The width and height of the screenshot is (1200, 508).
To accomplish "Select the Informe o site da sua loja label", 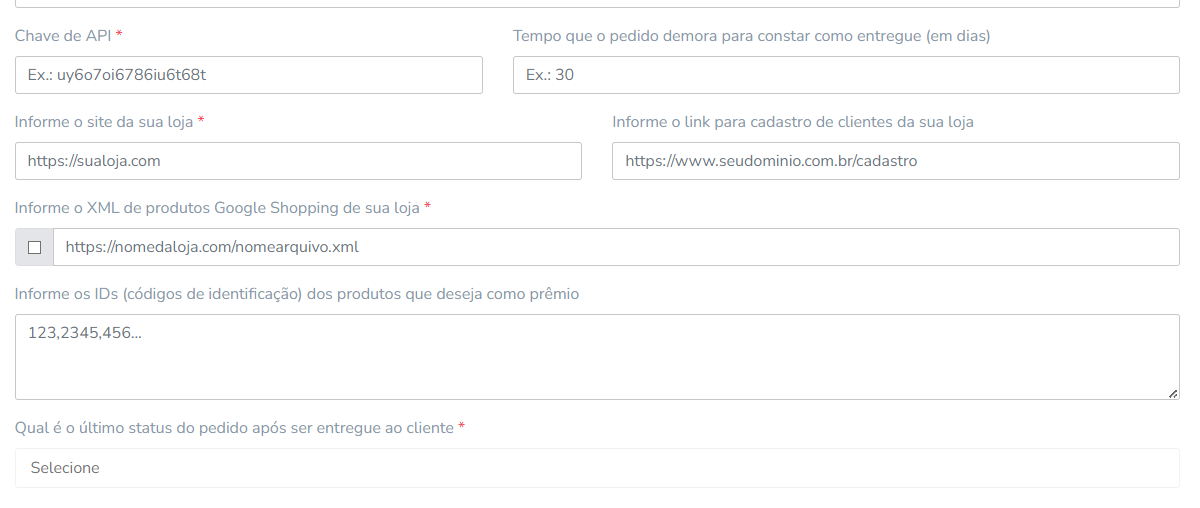I will pyautogui.click(x=104, y=122).
